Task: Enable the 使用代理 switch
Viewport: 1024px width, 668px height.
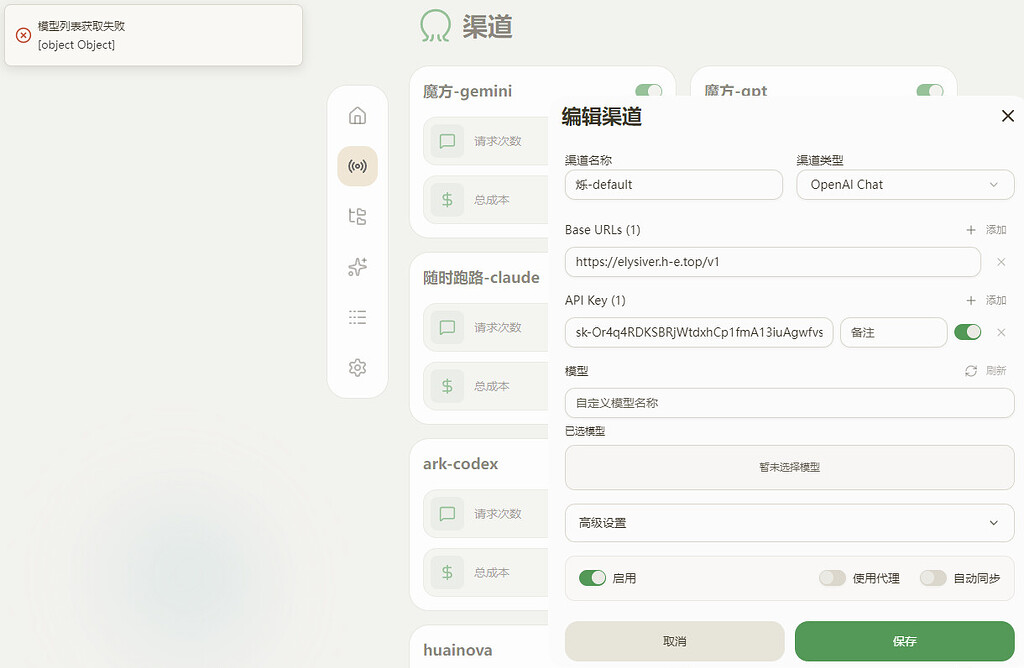Action: [832, 578]
